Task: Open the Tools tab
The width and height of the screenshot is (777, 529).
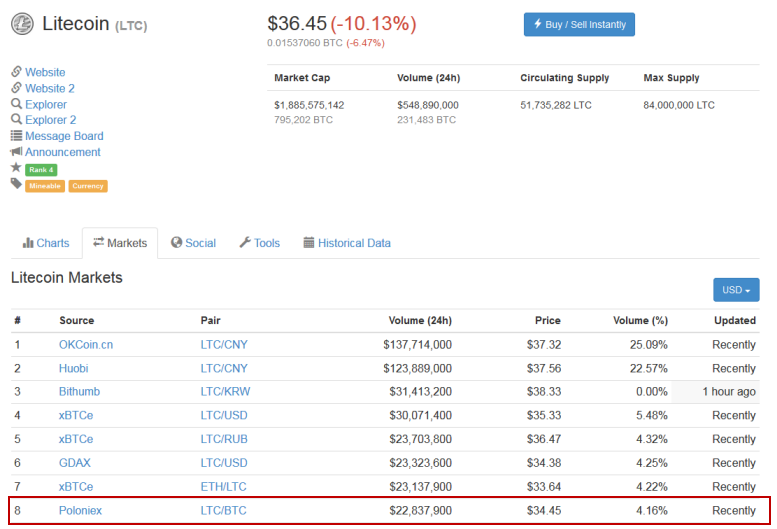Action: [260, 243]
